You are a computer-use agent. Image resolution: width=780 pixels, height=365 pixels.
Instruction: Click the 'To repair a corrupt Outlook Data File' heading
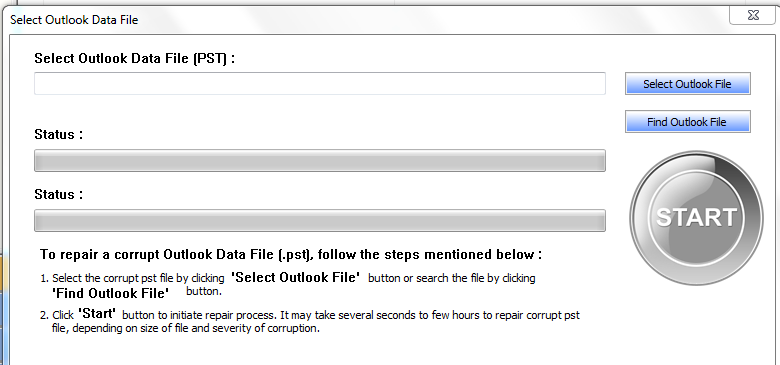coord(291,255)
